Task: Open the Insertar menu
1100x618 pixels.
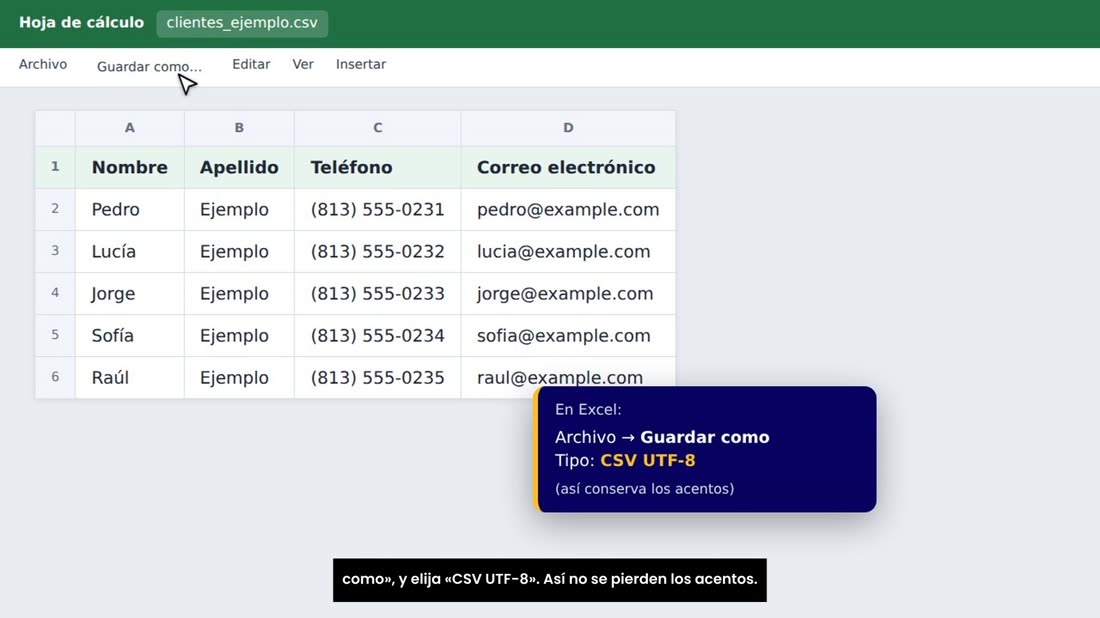Action: 361,65
